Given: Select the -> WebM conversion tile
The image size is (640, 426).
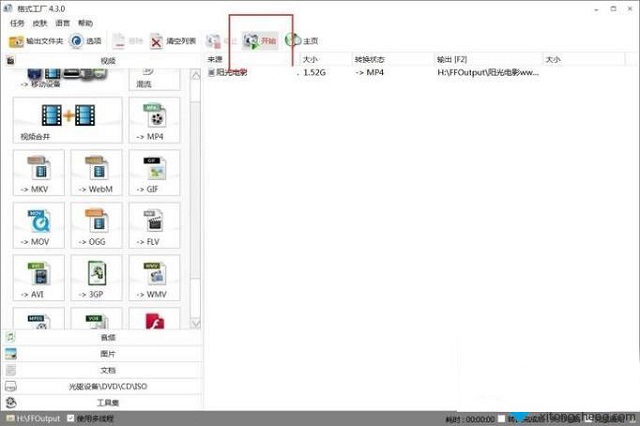Looking at the screenshot, I should tap(96, 172).
